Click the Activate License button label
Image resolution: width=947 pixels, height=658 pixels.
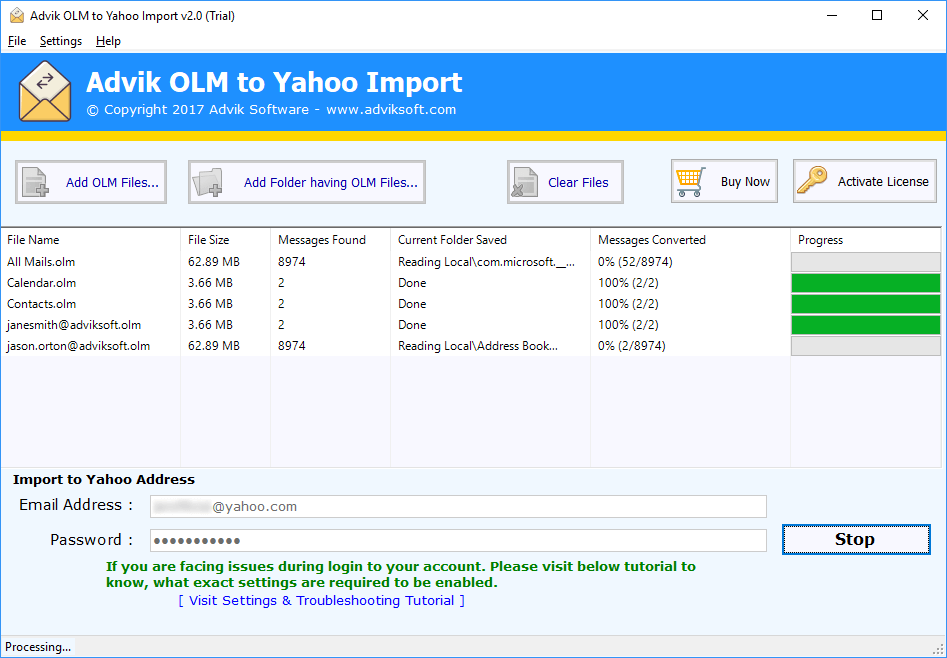(883, 181)
